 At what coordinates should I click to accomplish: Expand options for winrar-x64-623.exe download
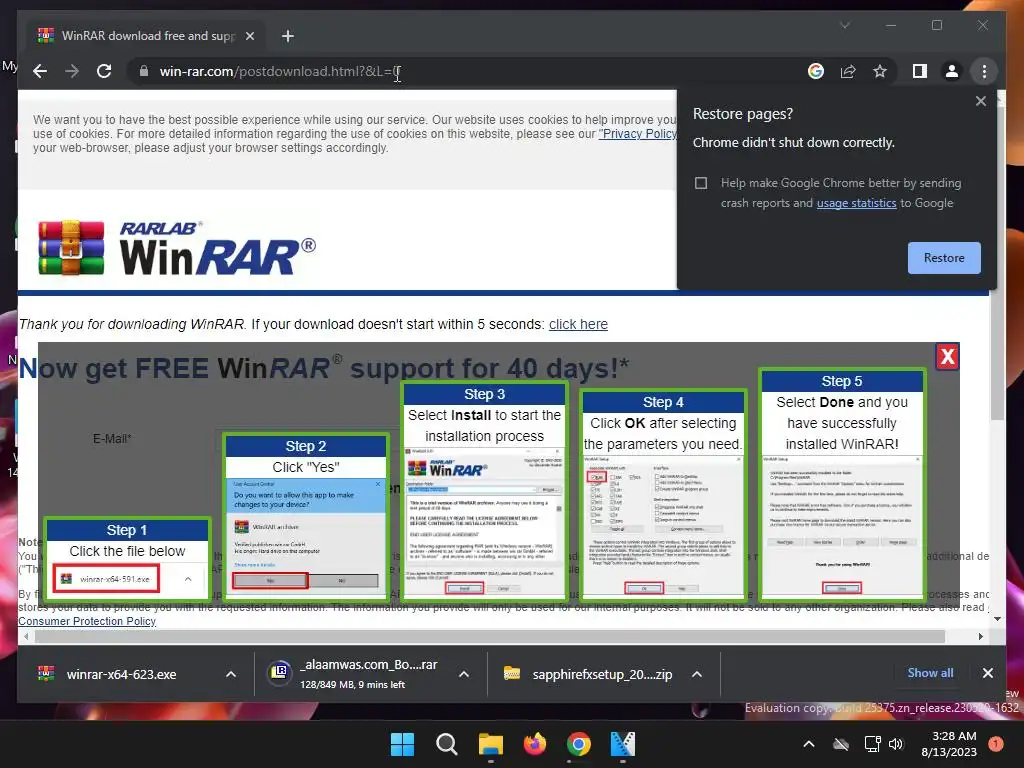(x=231, y=675)
